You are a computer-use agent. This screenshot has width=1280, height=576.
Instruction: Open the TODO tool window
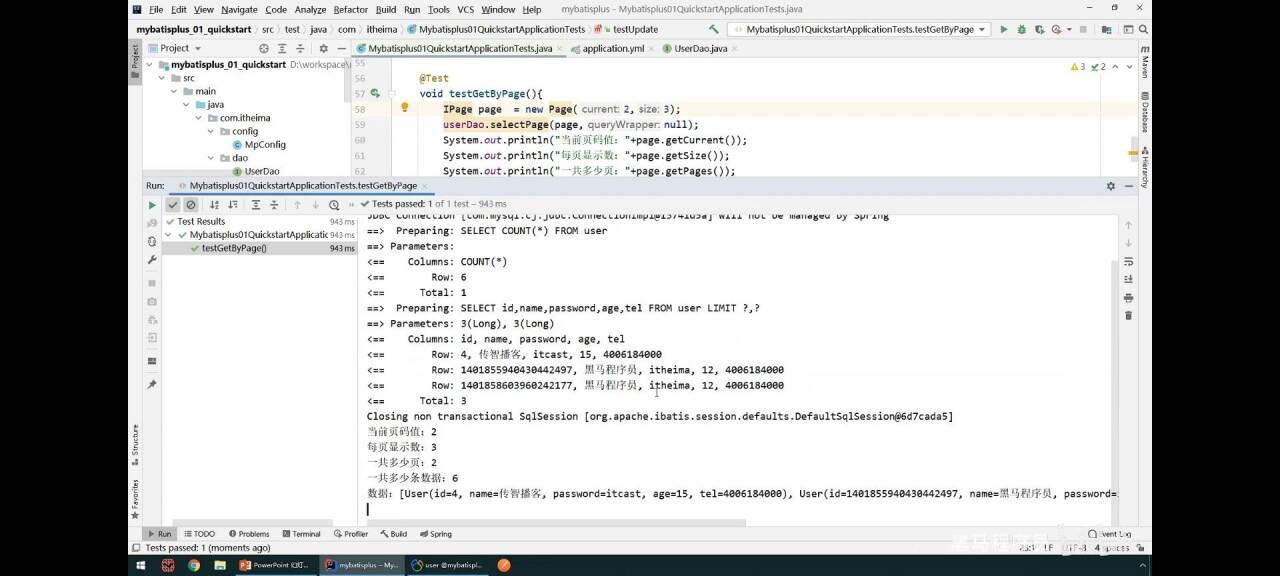(x=198, y=534)
